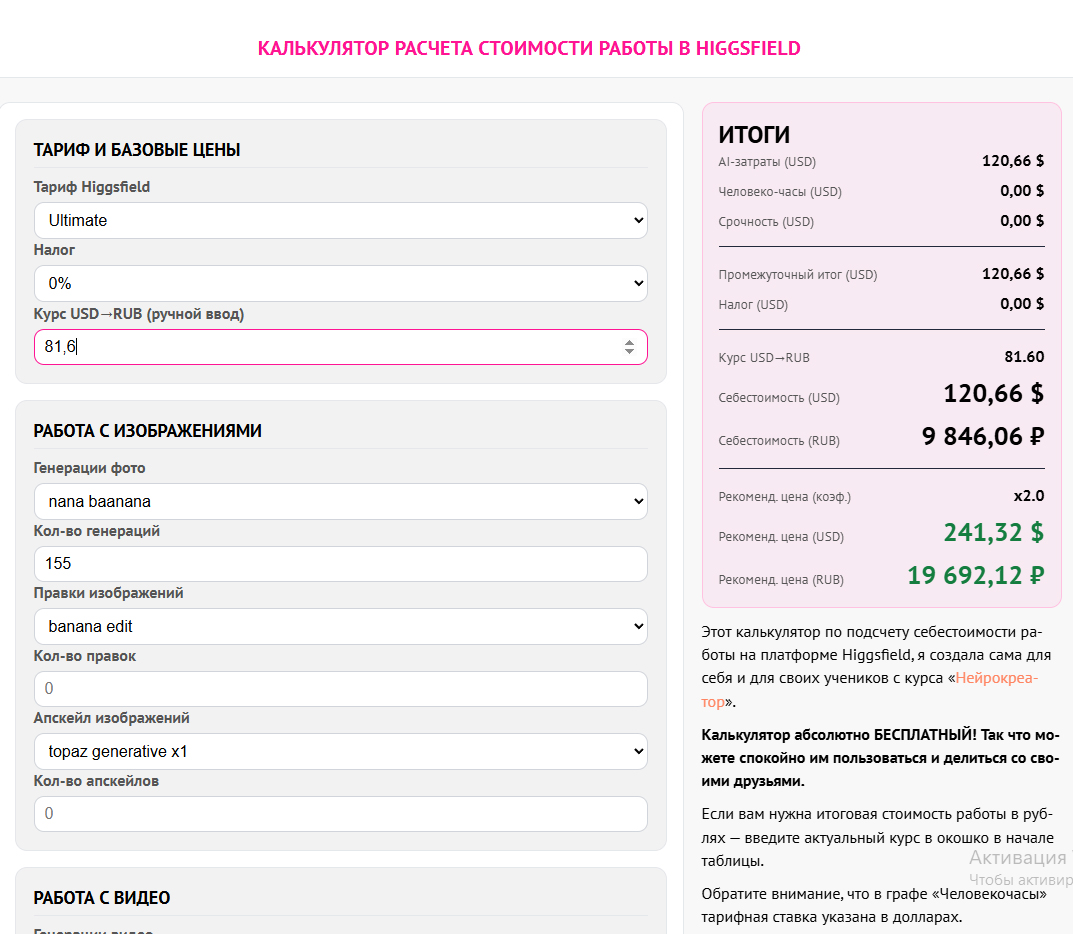Click the Кол-во правок input field
This screenshot has width=1073, height=934.
(340, 689)
